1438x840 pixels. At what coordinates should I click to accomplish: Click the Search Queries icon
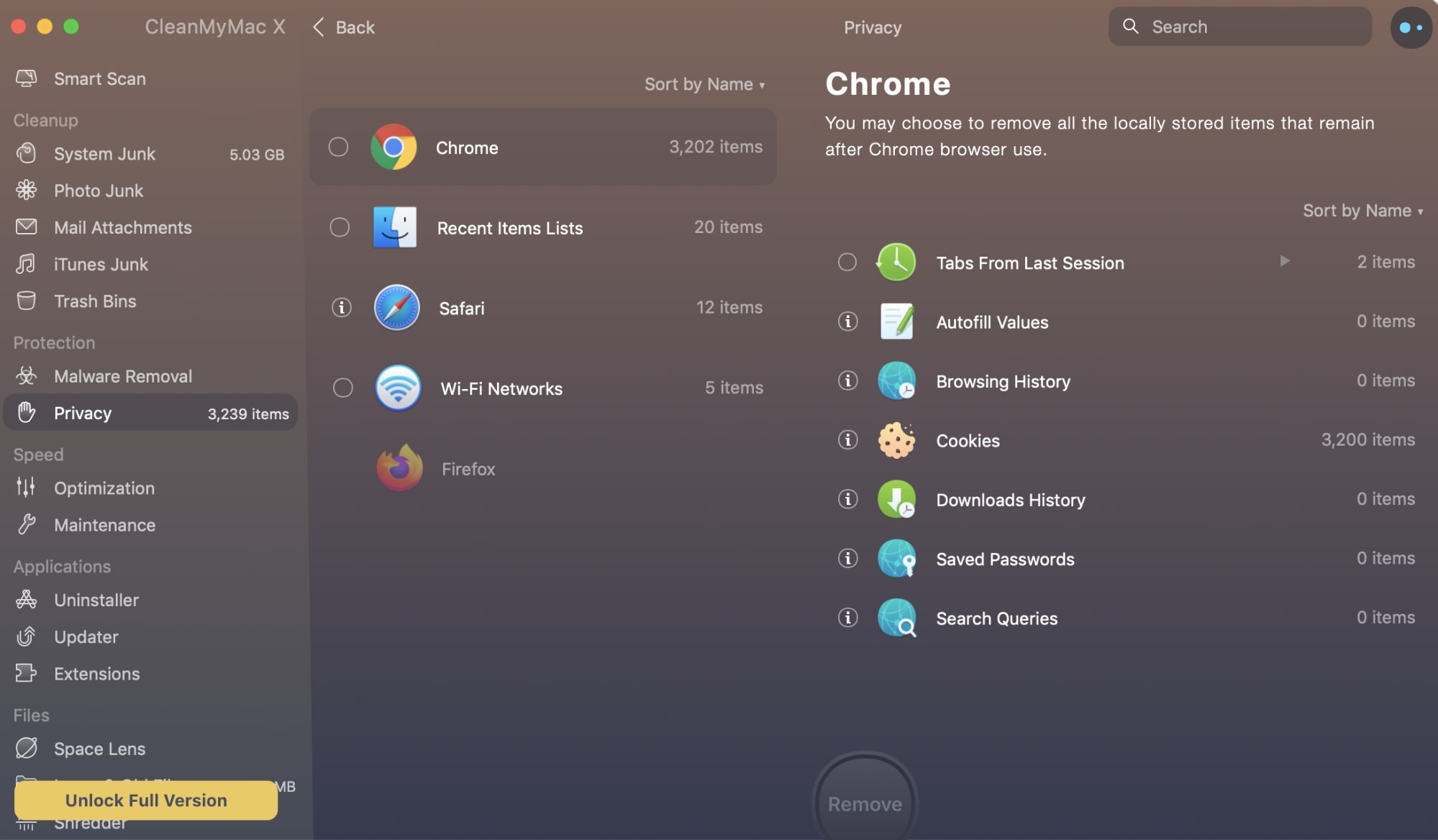(896, 618)
